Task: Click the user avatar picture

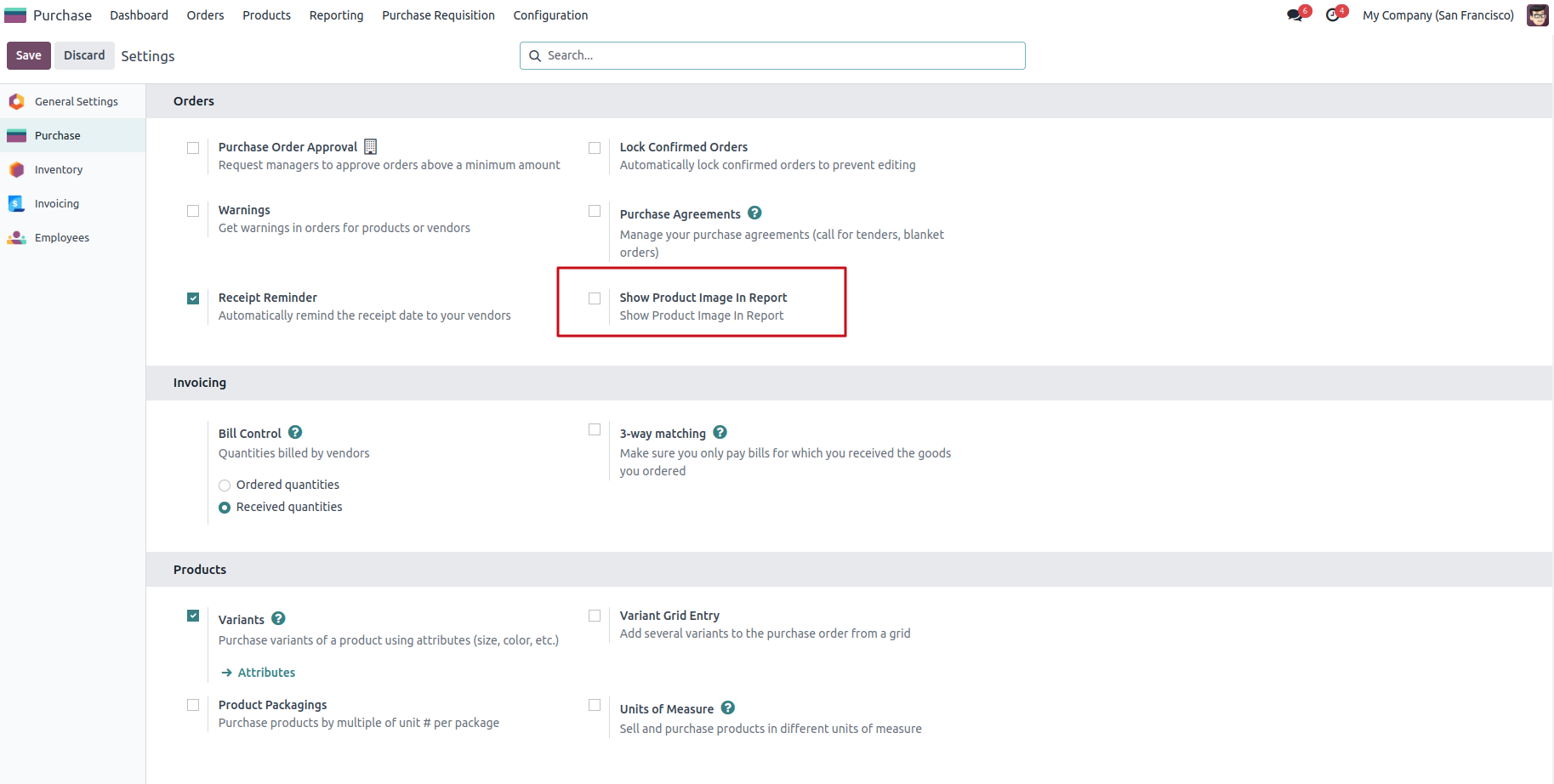Action: [1537, 15]
